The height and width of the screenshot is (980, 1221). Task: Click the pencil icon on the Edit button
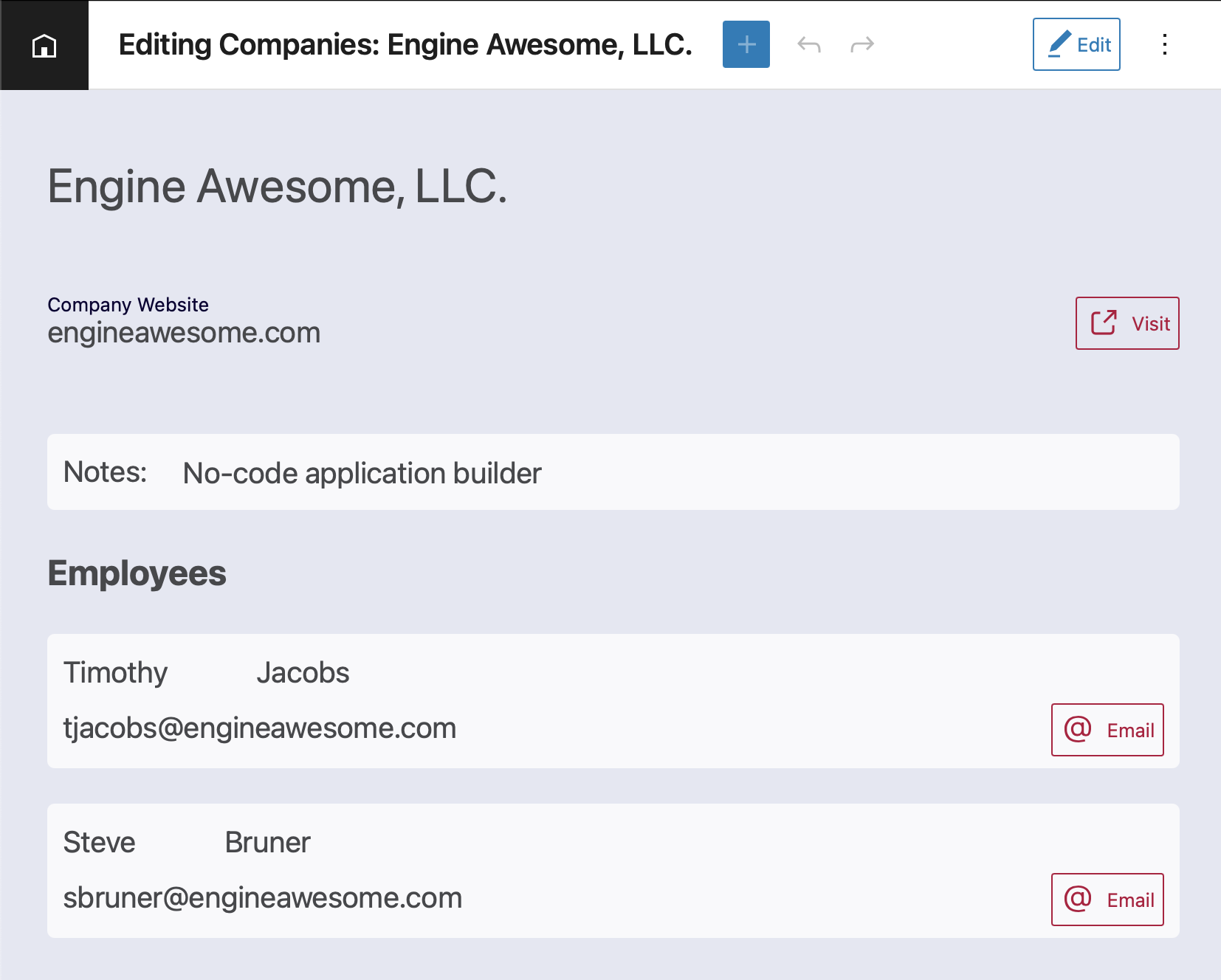1060,44
